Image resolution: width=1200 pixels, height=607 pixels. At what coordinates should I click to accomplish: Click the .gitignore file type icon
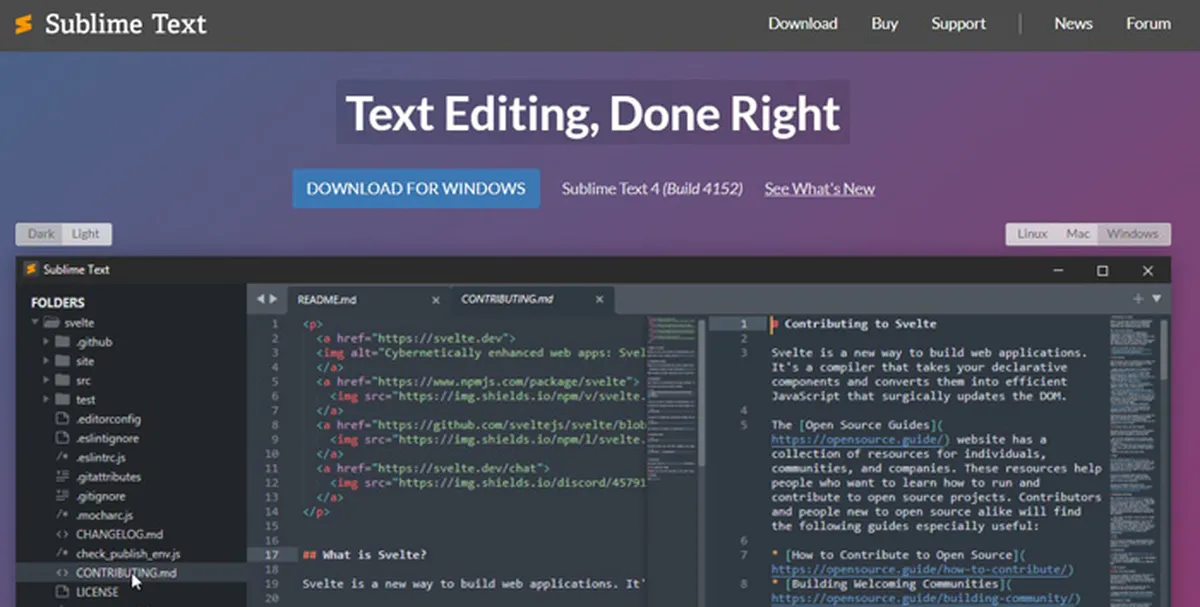click(x=63, y=496)
